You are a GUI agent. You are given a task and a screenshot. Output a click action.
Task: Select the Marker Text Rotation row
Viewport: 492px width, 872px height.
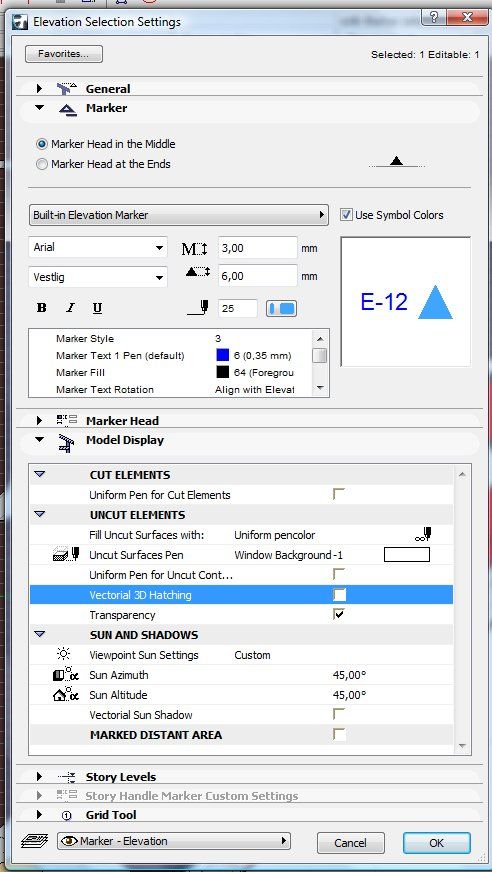pyautogui.click(x=171, y=389)
